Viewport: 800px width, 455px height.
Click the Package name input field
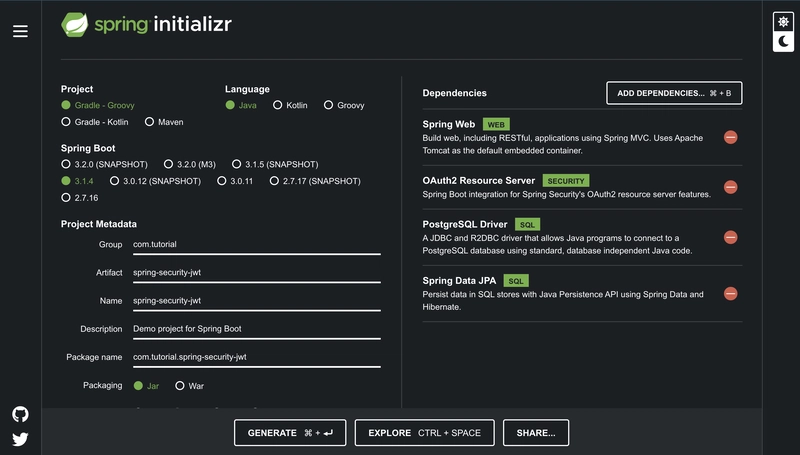257,357
